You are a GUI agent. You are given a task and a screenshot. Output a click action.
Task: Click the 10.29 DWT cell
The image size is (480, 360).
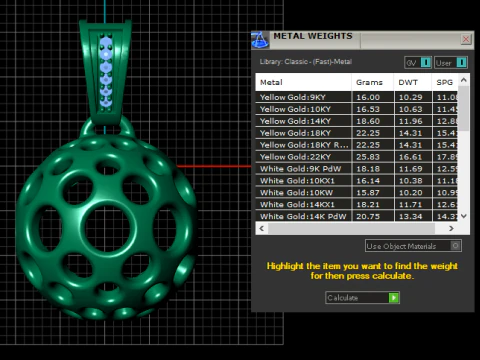[413, 97]
